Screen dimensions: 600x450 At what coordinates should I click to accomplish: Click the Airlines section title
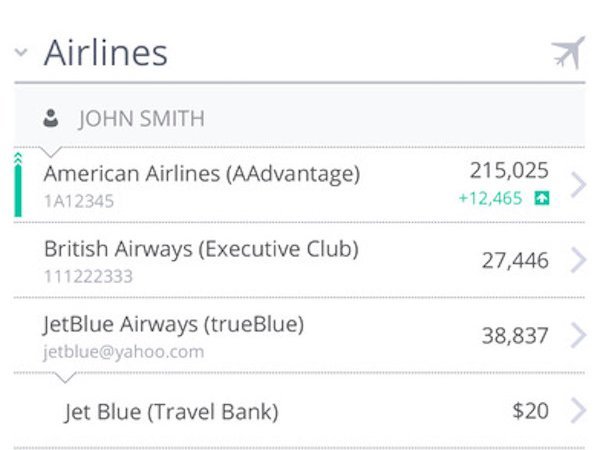106,53
